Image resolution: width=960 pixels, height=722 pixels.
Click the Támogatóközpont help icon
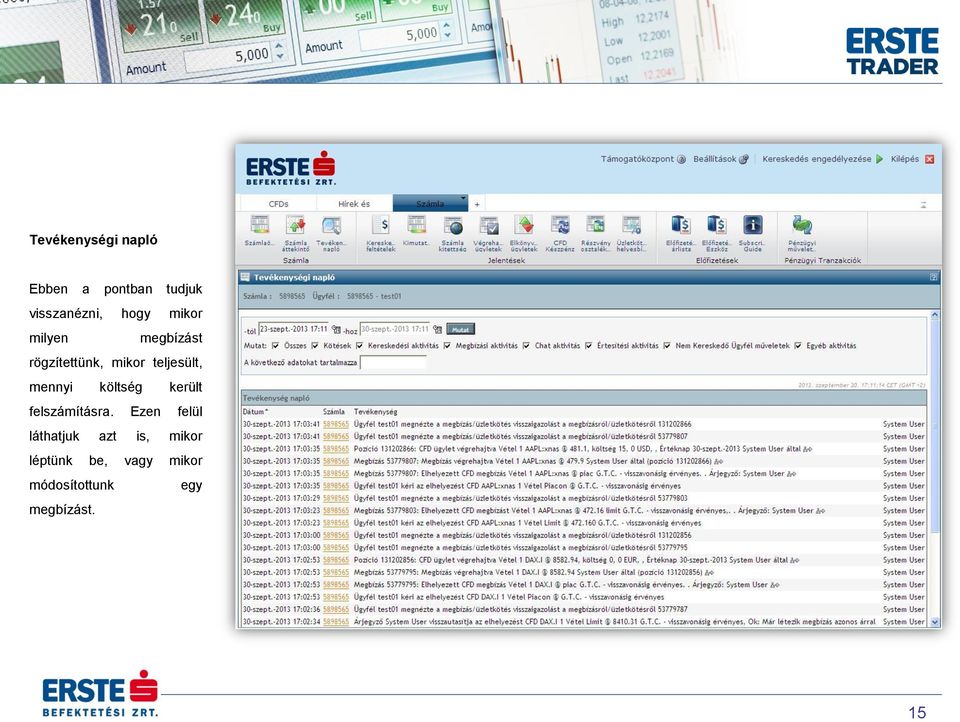(x=681, y=159)
